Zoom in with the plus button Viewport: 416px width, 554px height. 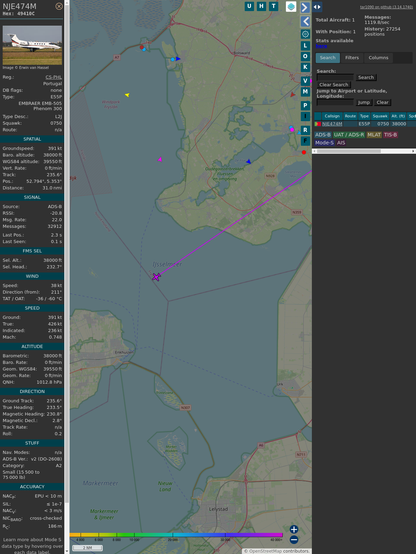tap(294, 529)
